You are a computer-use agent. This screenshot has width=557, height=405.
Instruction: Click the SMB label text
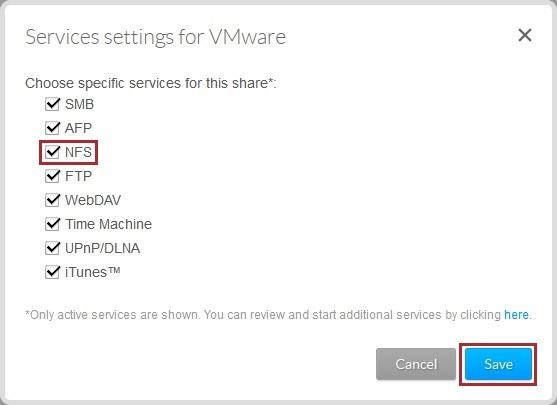click(80, 104)
